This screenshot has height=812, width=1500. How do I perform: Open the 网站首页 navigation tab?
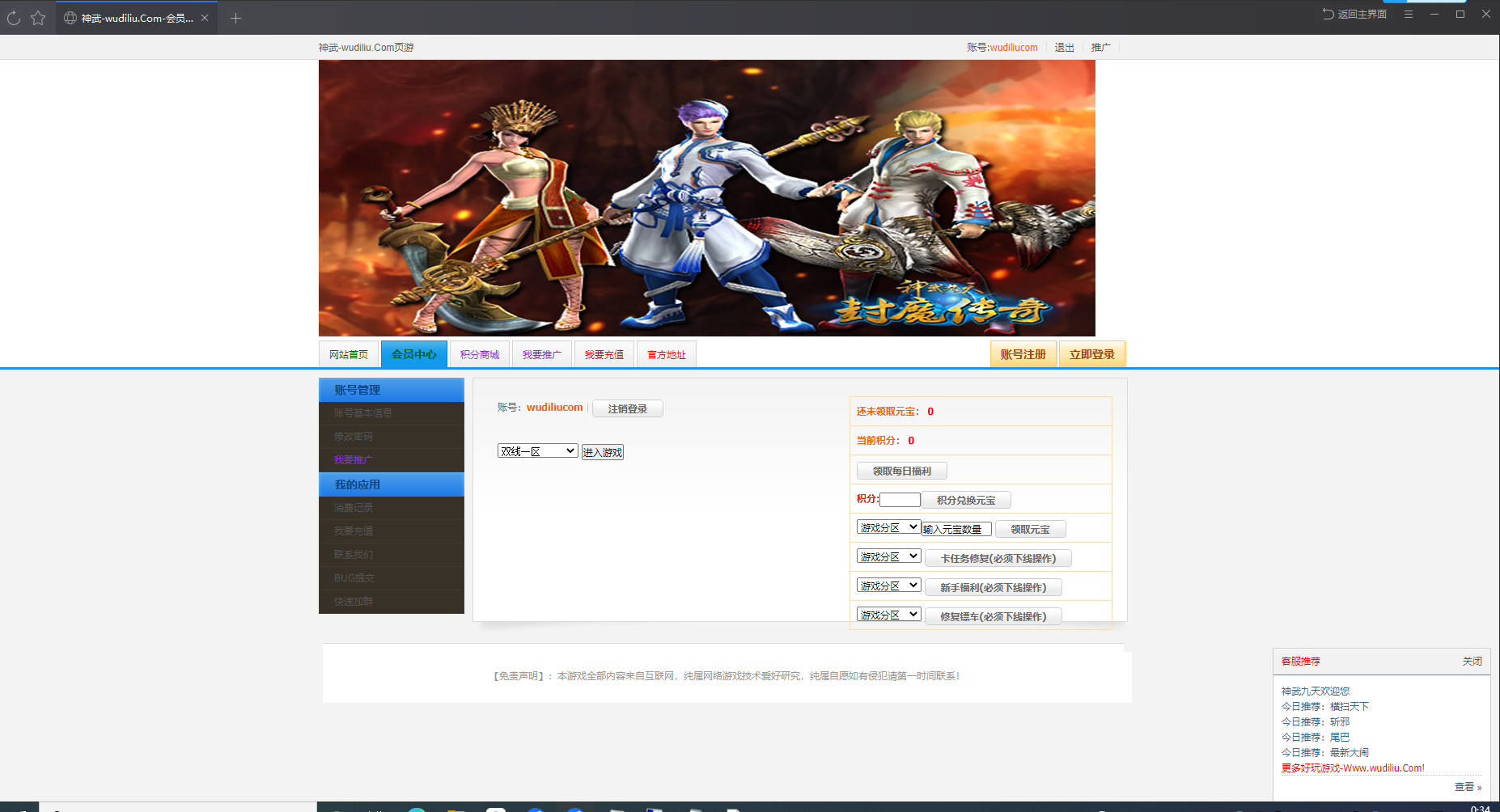pos(349,354)
